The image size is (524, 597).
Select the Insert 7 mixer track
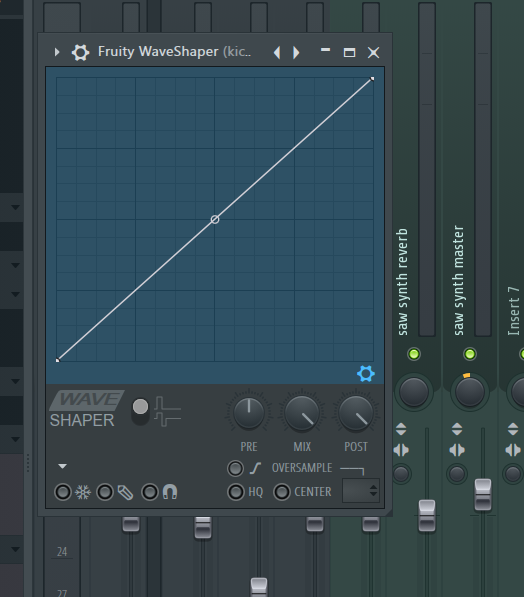(513, 311)
